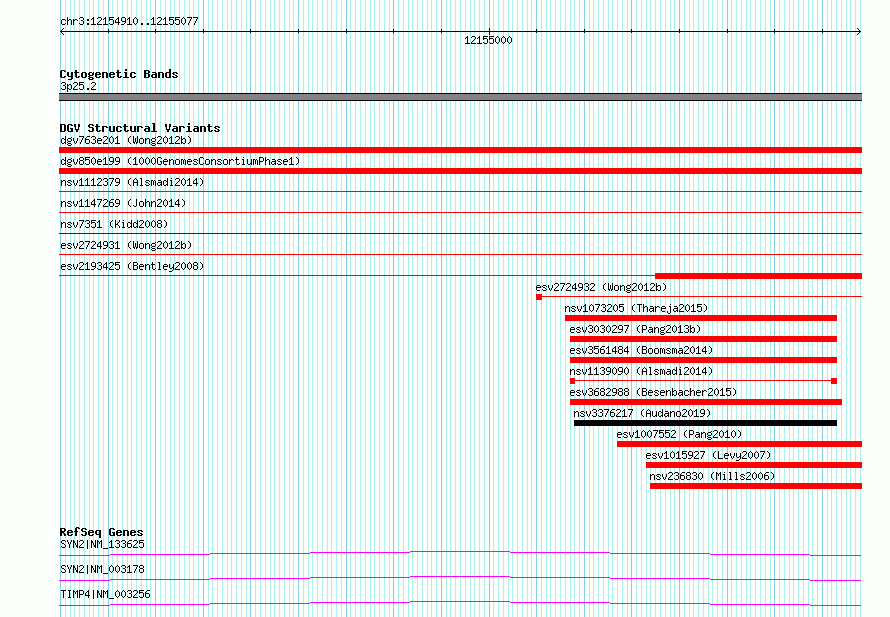
Task: Click the red bar of dgv850e199
Action: pos(460,171)
